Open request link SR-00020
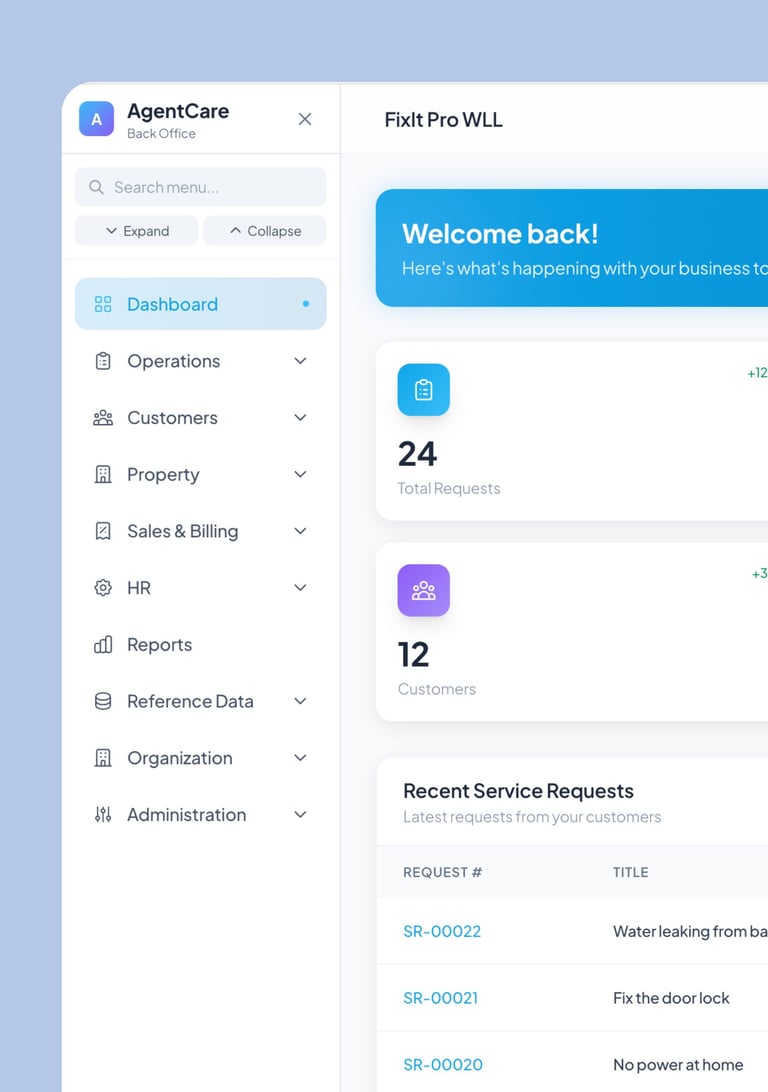The width and height of the screenshot is (768, 1092). 443,1065
